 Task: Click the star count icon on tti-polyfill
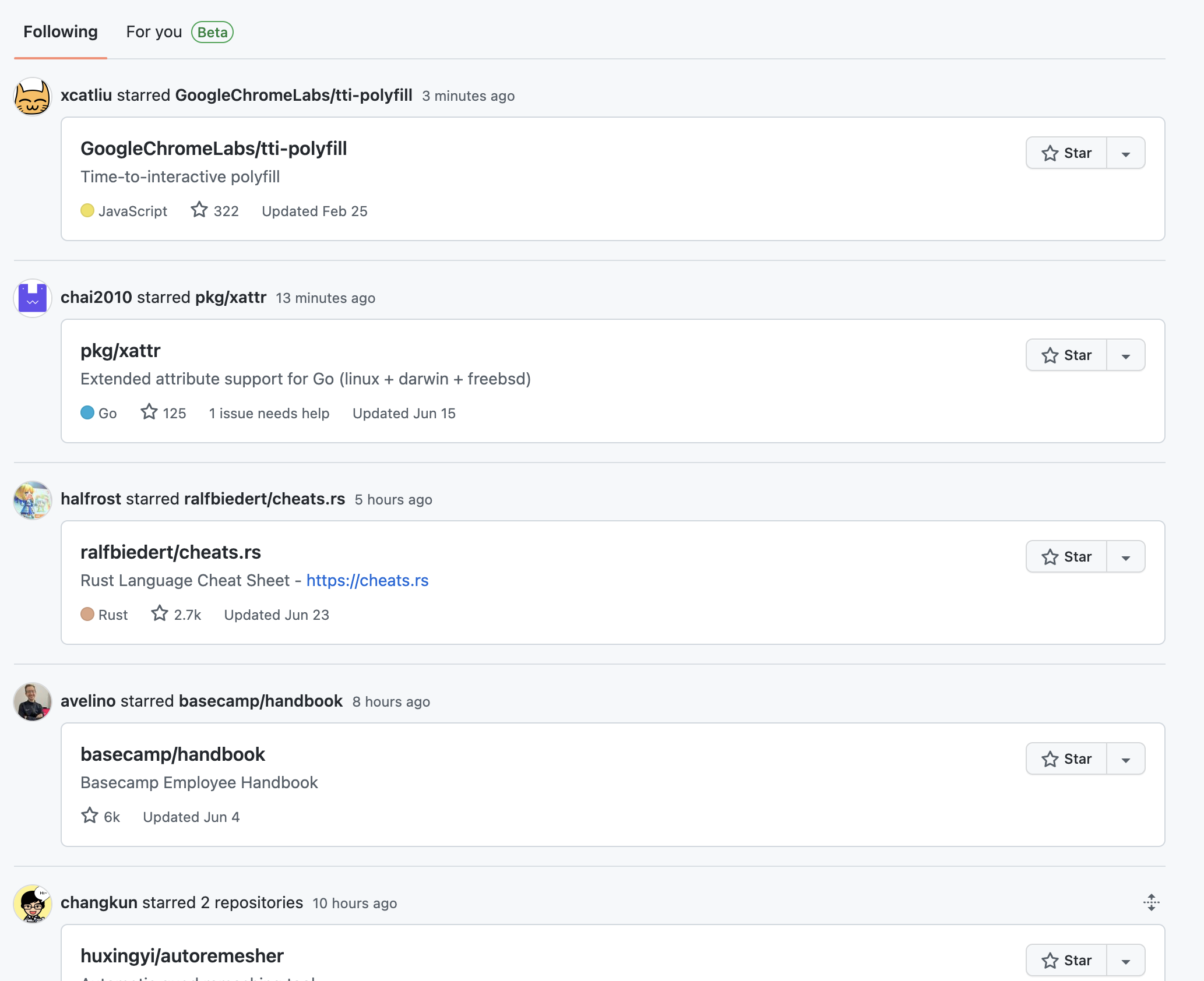199,210
